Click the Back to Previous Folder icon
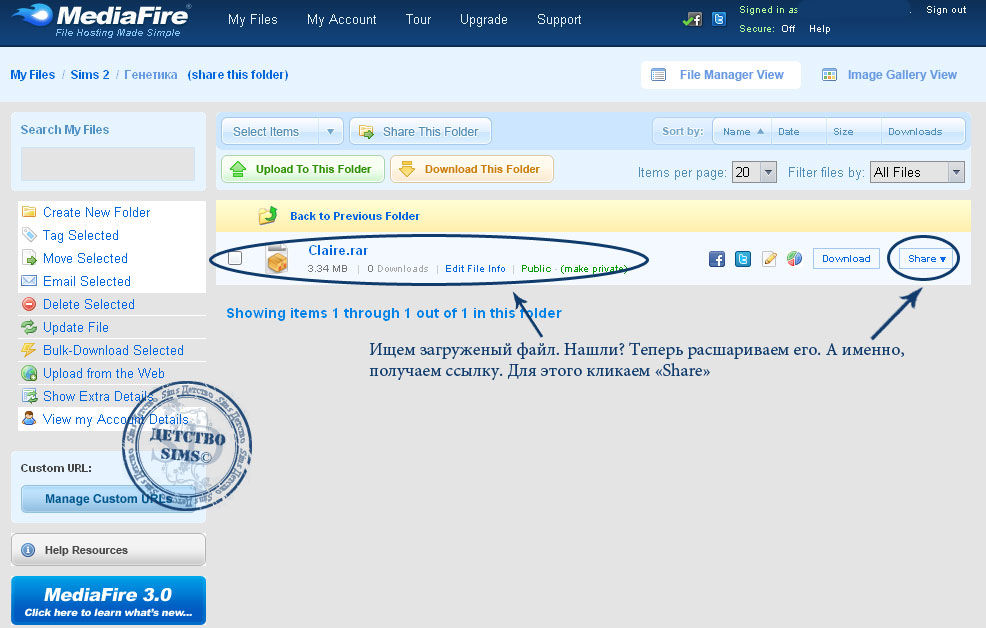The image size is (986, 628). (268, 216)
